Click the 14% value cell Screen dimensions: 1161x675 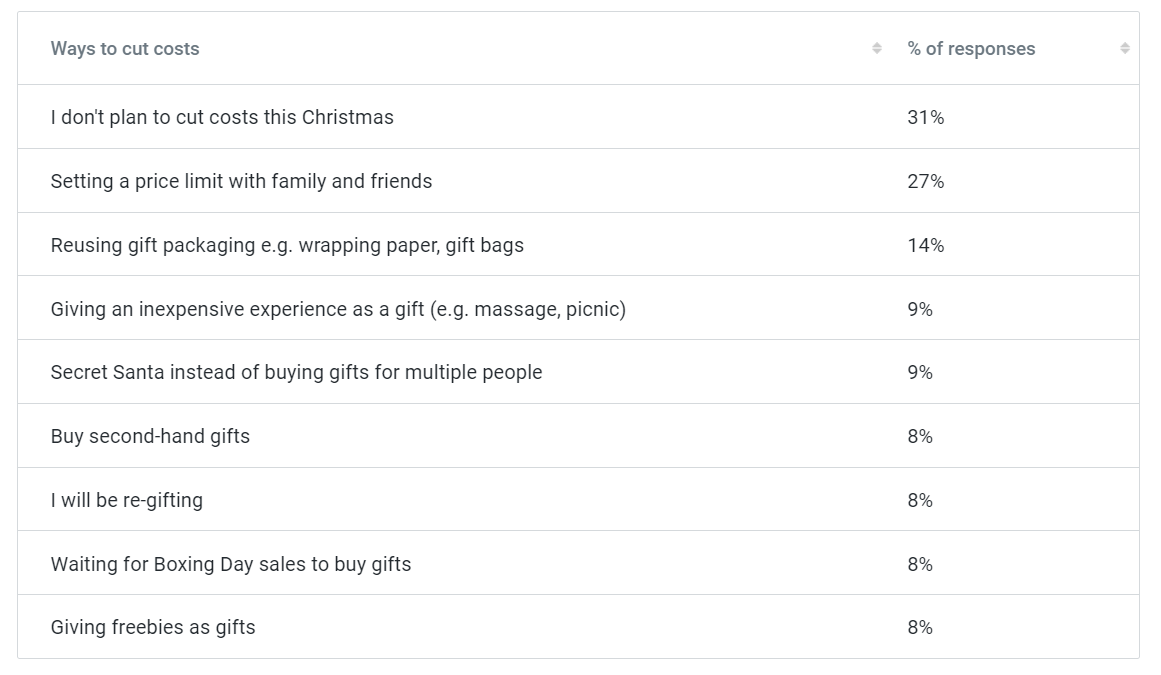coord(925,245)
